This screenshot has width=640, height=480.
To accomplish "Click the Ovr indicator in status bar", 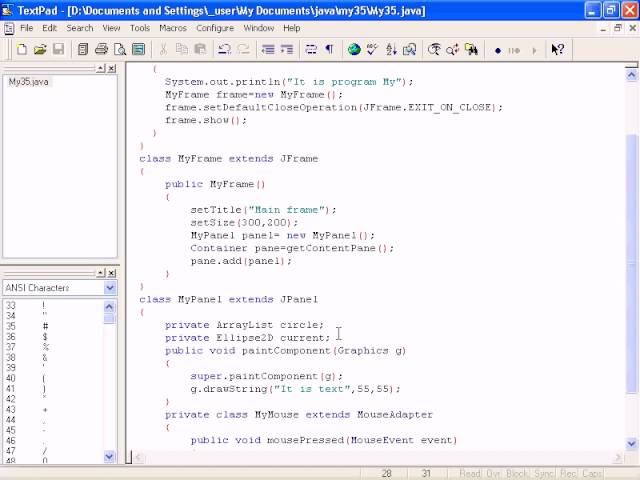I will coord(493,473).
